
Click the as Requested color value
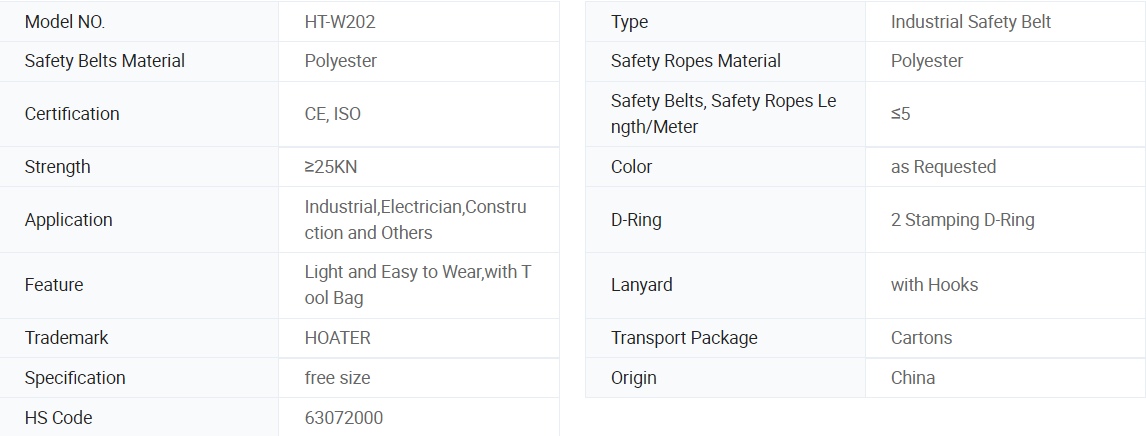click(944, 167)
